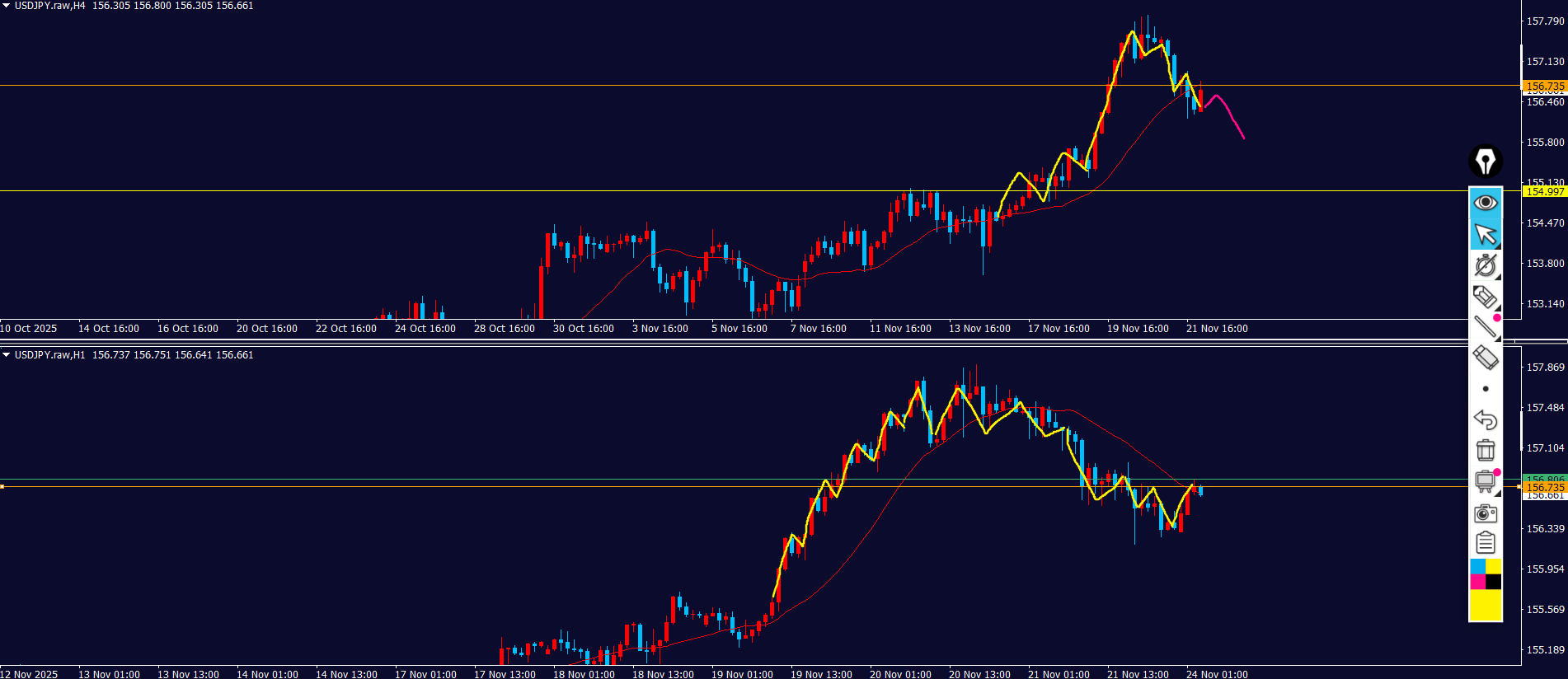
Task: Select the highlighter marker tool
Action: [1485, 297]
